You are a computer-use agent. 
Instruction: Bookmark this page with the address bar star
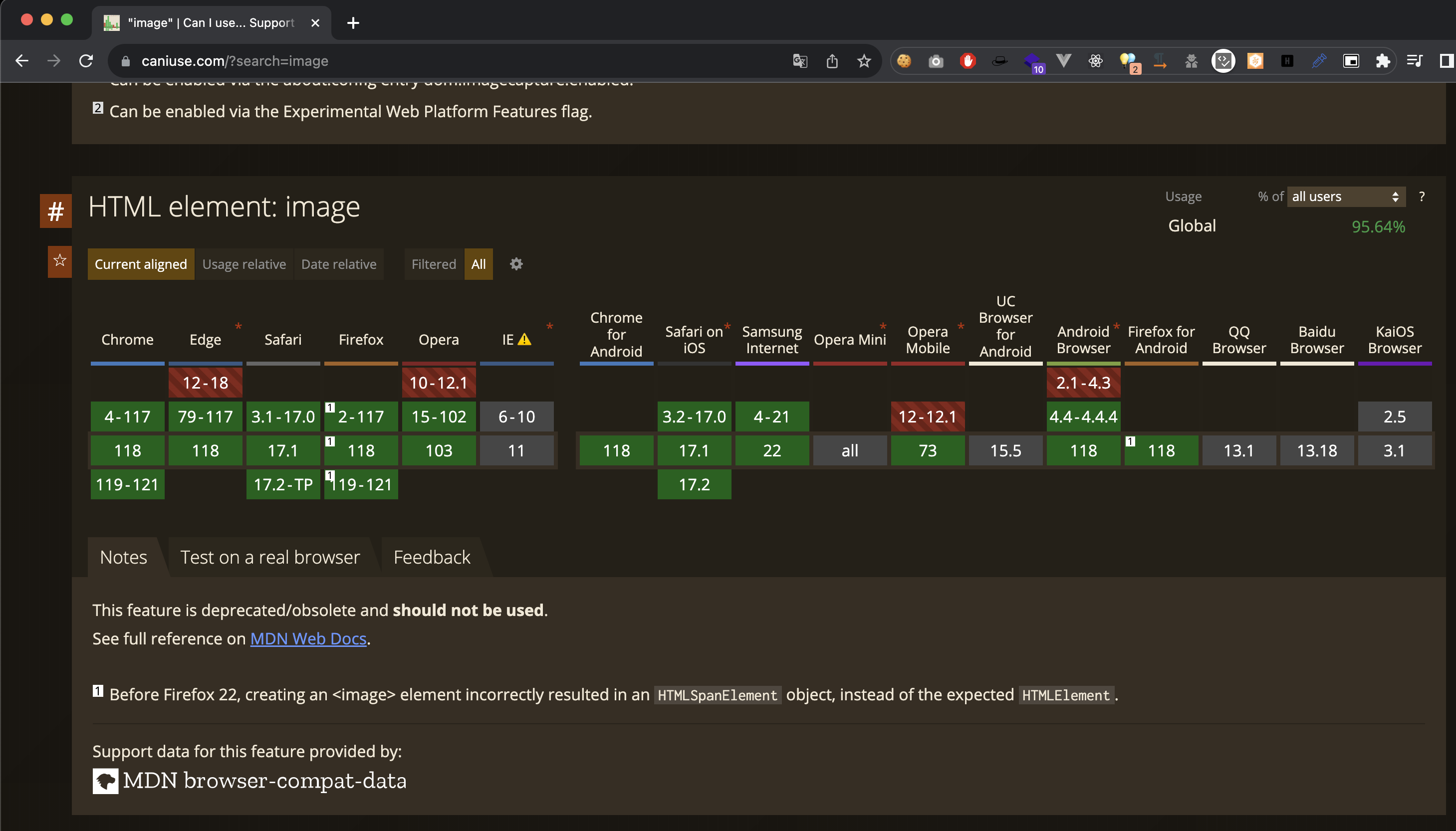[864, 61]
